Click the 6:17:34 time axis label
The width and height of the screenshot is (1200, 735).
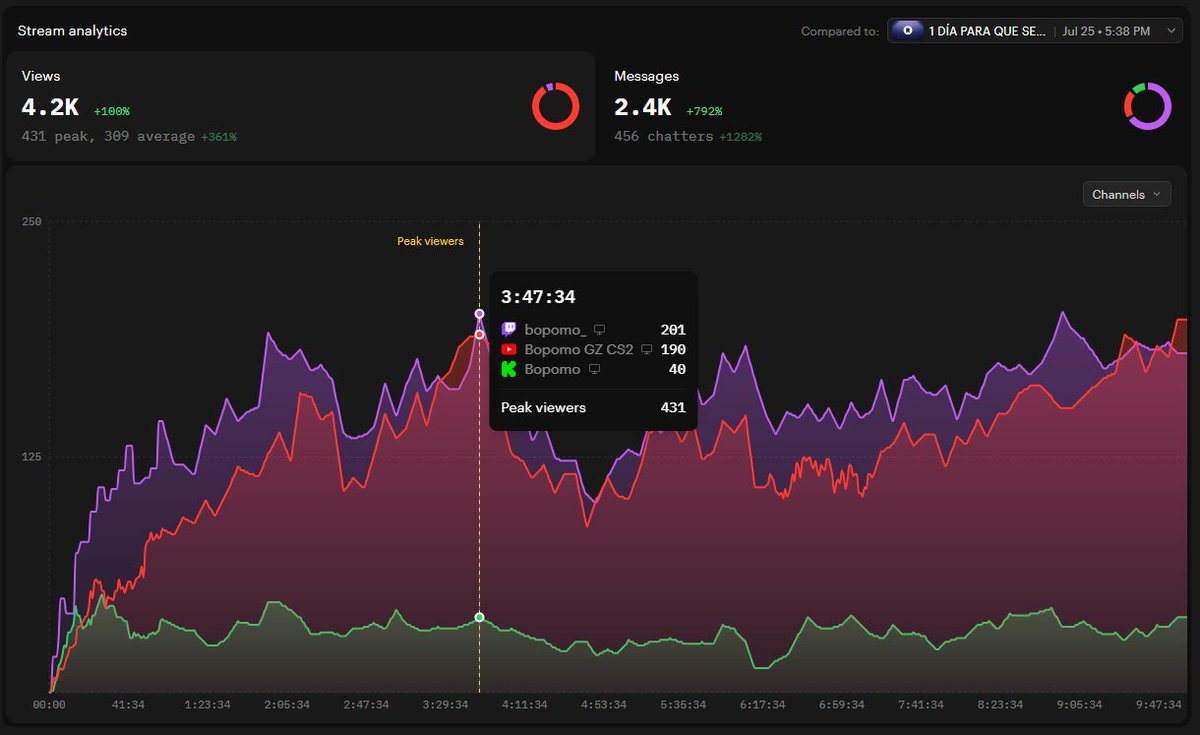(x=762, y=704)
